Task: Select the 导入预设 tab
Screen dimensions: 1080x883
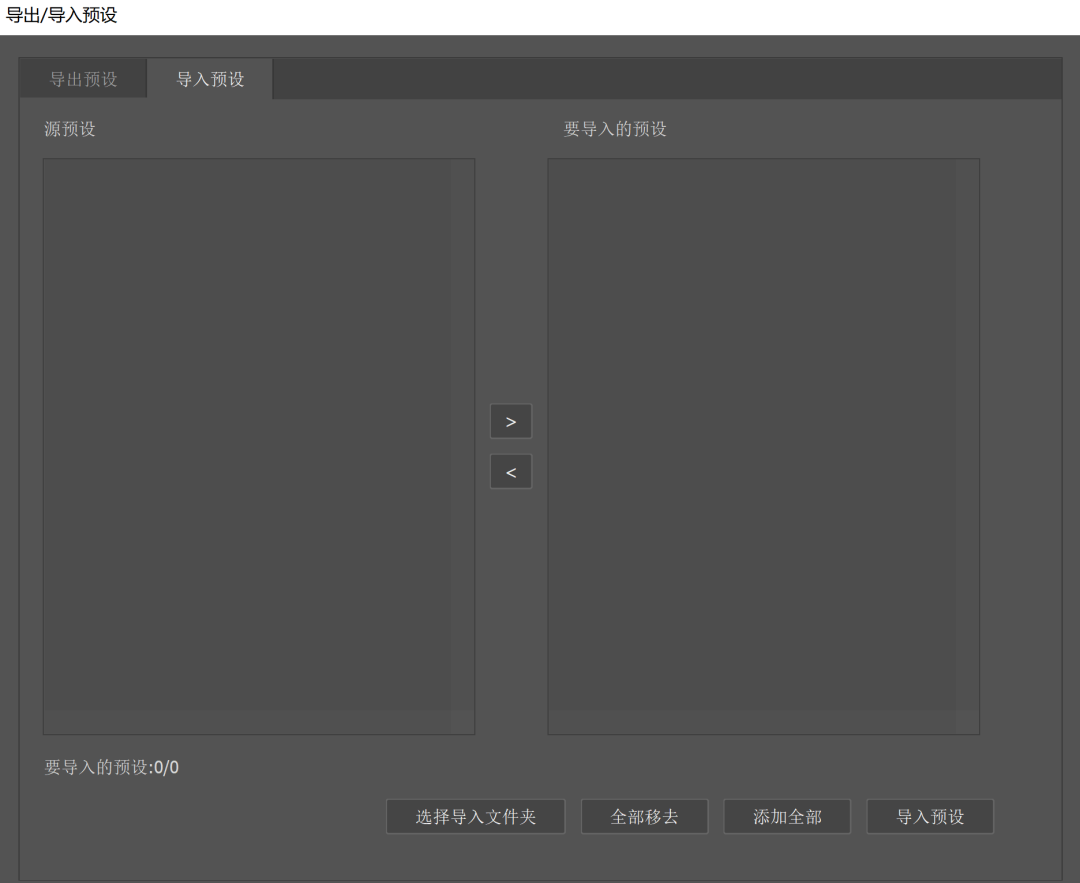Action: (210, 78)
